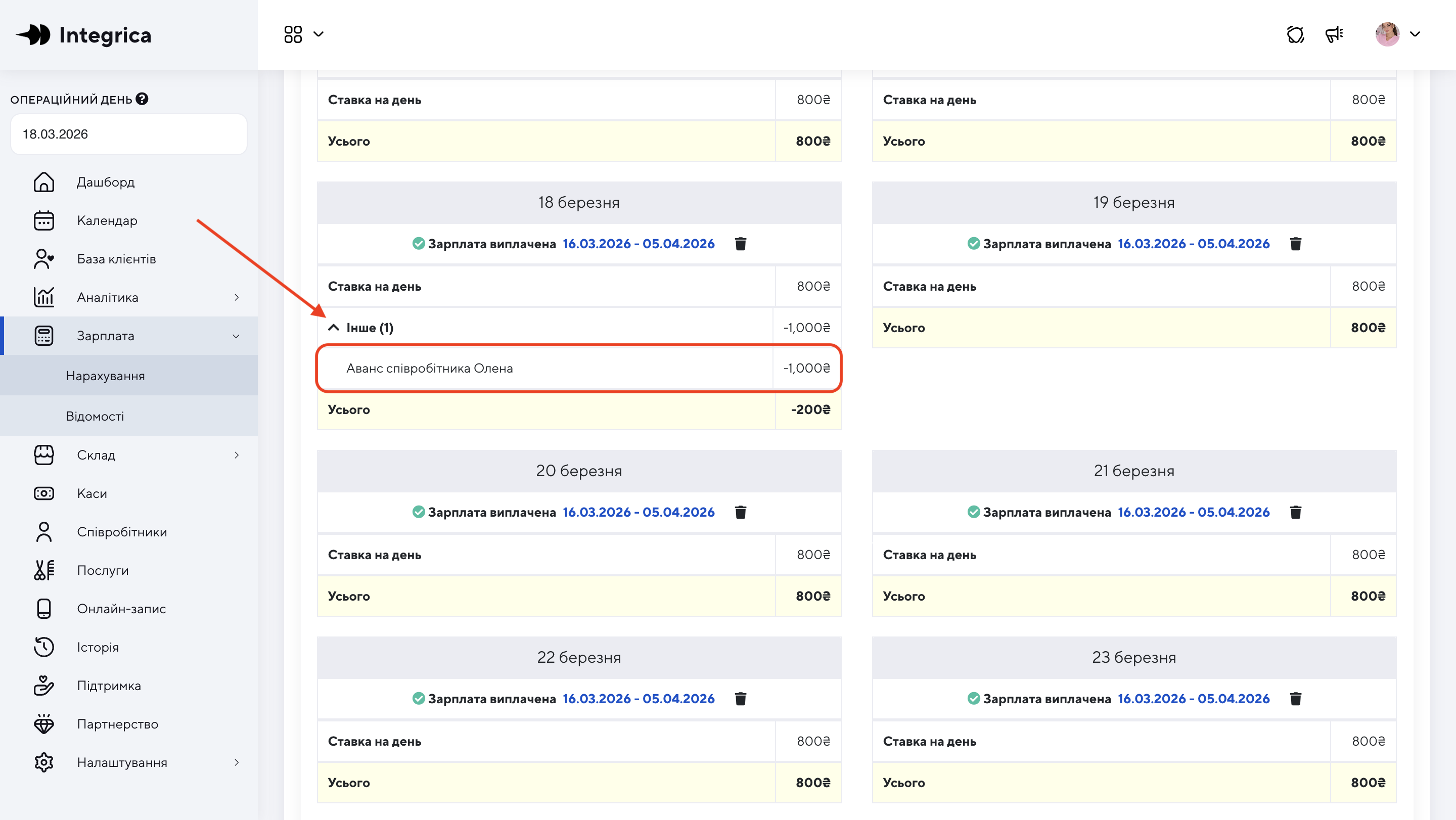Open Відомості submenu item

(95, 416)
